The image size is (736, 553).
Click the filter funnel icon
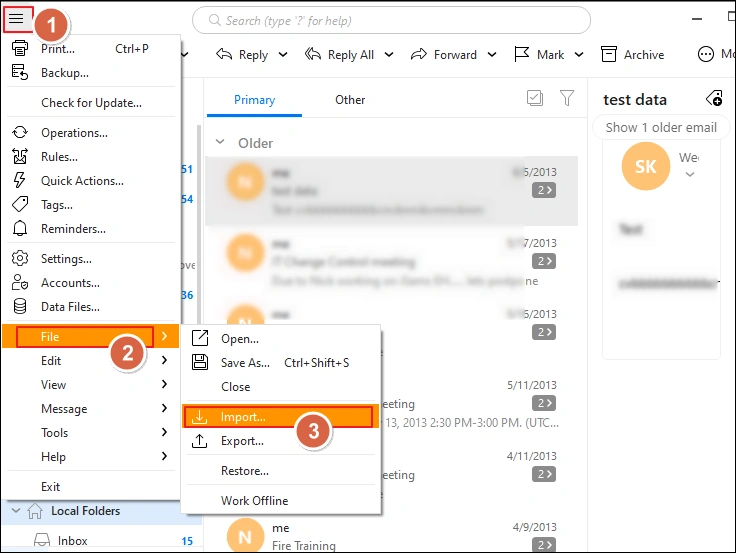pyautogui.click(x=567, y=98)
